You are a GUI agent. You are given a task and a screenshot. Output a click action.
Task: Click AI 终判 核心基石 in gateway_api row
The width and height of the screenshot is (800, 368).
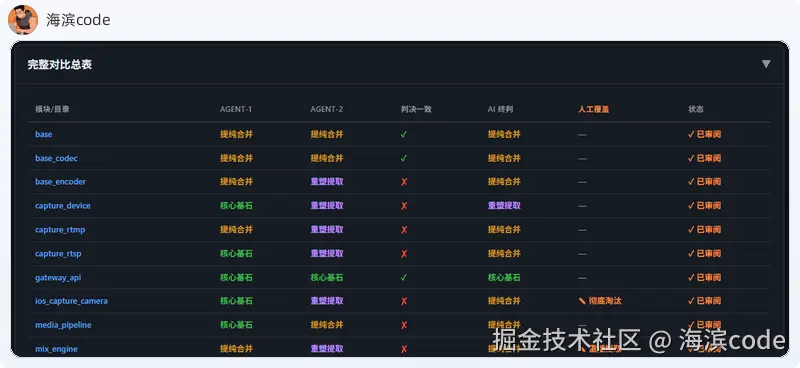(504, 278)
